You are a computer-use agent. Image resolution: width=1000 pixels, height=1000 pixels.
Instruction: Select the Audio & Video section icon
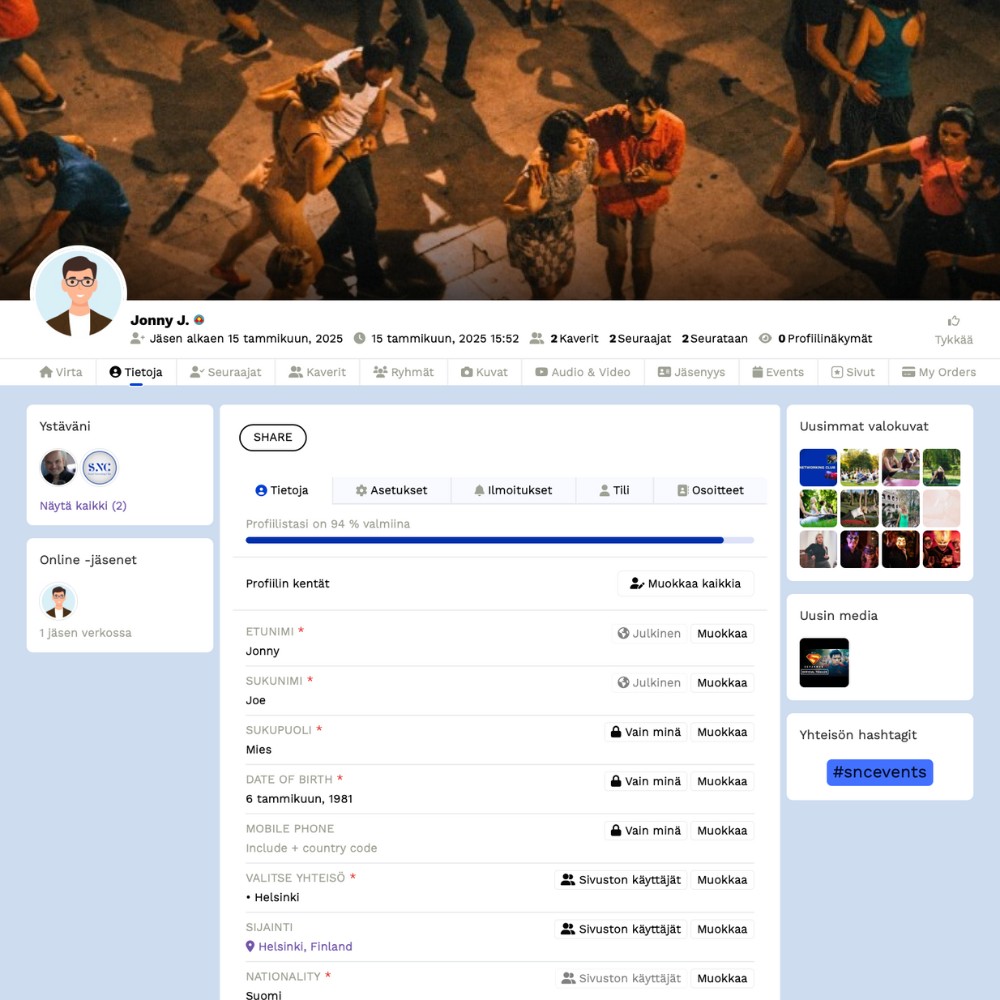[x=540, y=371]
